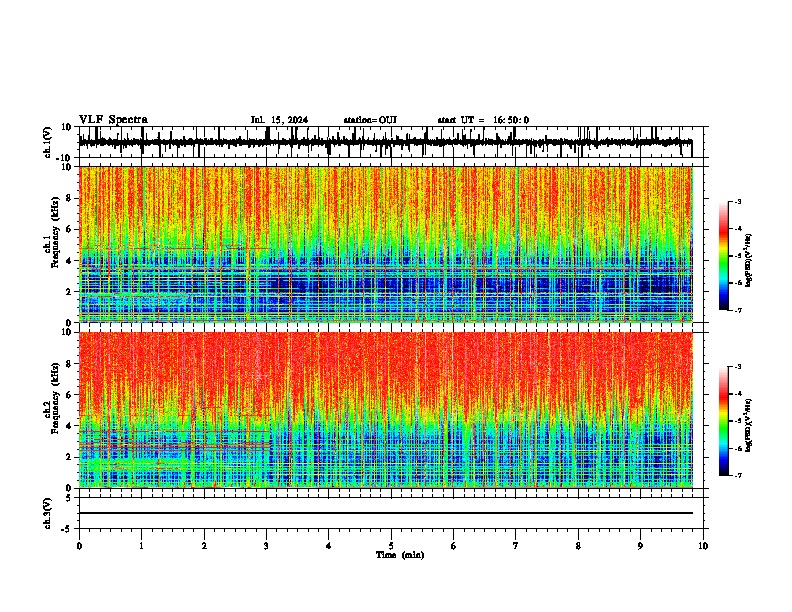This screenshot has height=612, width=792.
Task: Click the "-7" tick on ch.2 color bar
Action: pyautogui.click(x=737, y=475)
